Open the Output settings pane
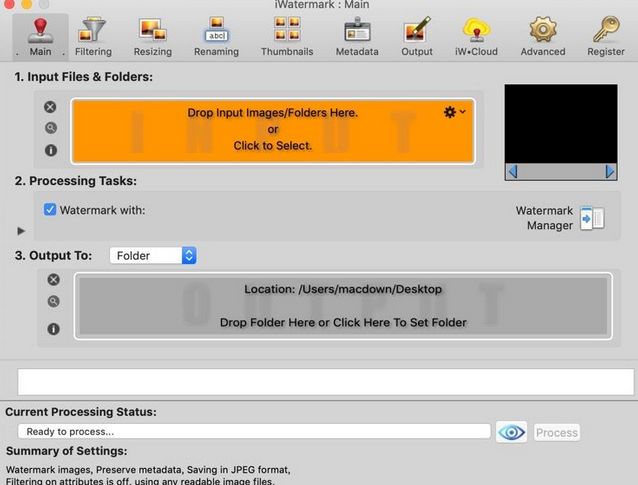The height and width of the screenshot is (485, 638). coord(417,37)
